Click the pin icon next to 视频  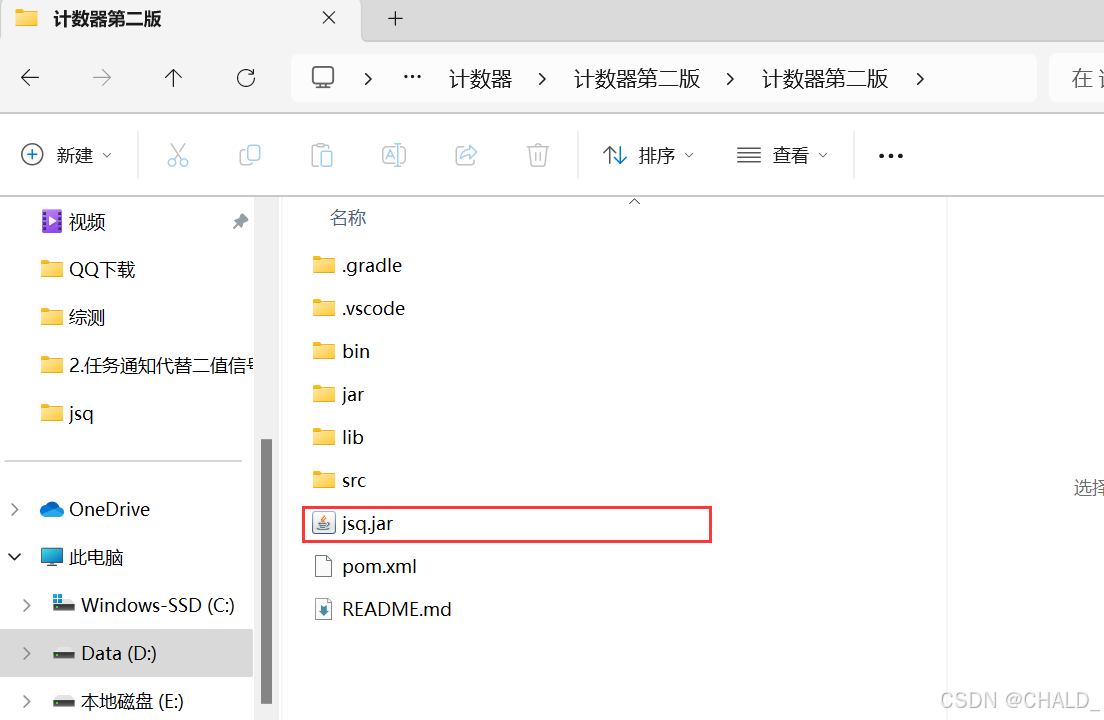[239, 221]
